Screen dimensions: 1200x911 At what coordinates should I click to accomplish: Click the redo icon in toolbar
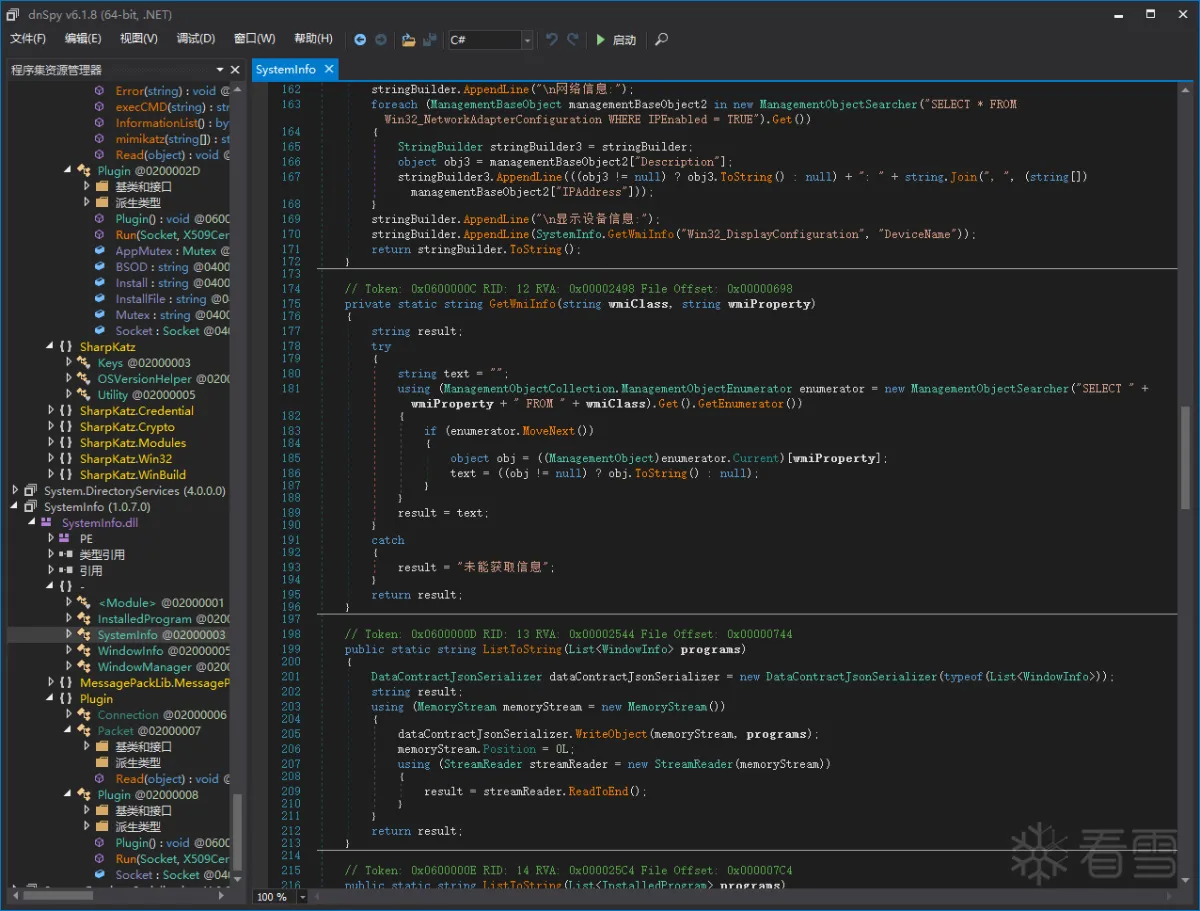pyautogui.click(x=573, y=40)
